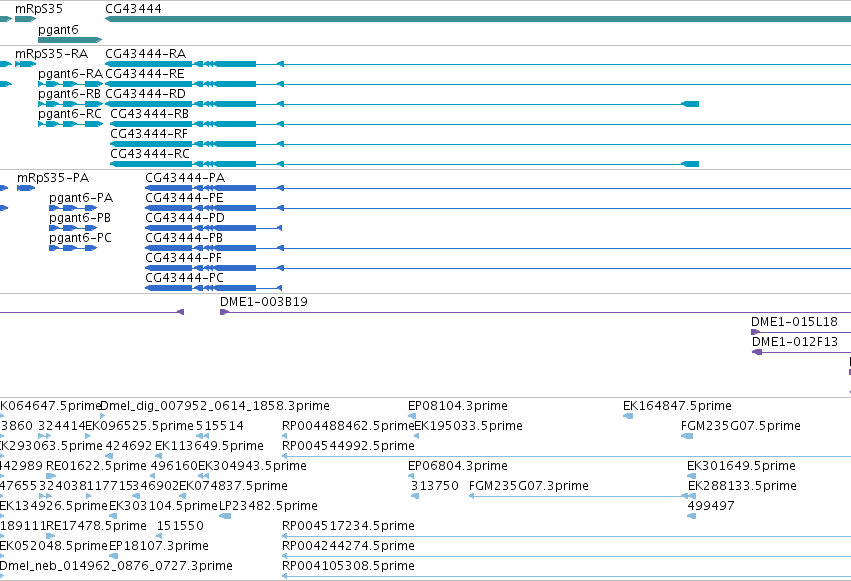Click clone DME1-015L18
The width and height of the screenshot is (851, 581).
point(795,322)
